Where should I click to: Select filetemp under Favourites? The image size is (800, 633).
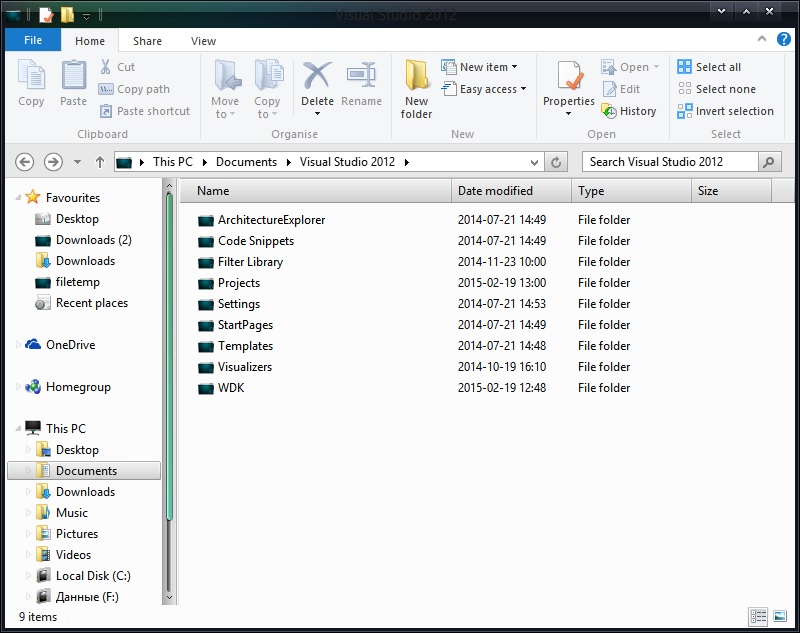click(78, 282)
